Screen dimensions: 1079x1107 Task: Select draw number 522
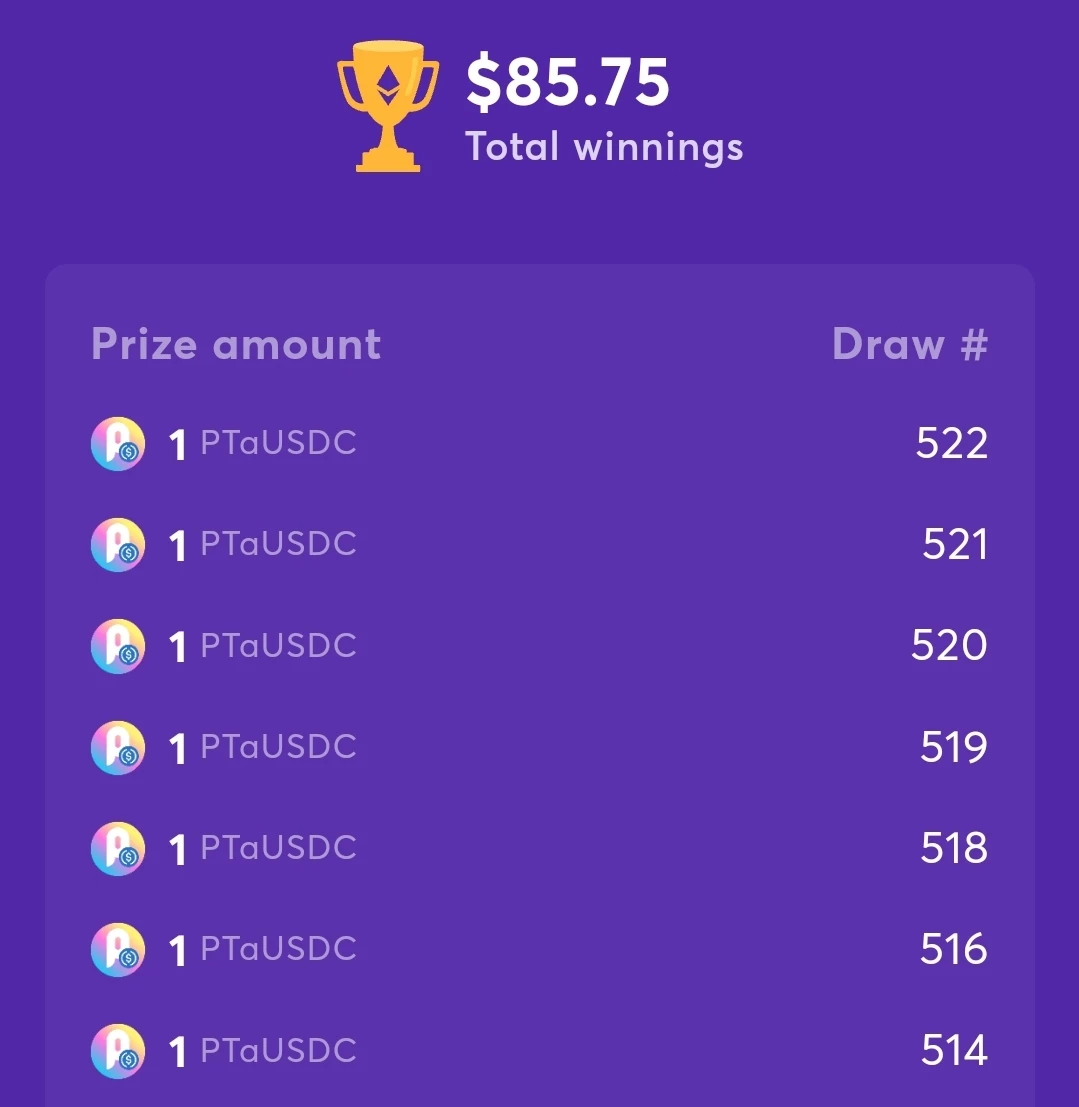(952, 443)
